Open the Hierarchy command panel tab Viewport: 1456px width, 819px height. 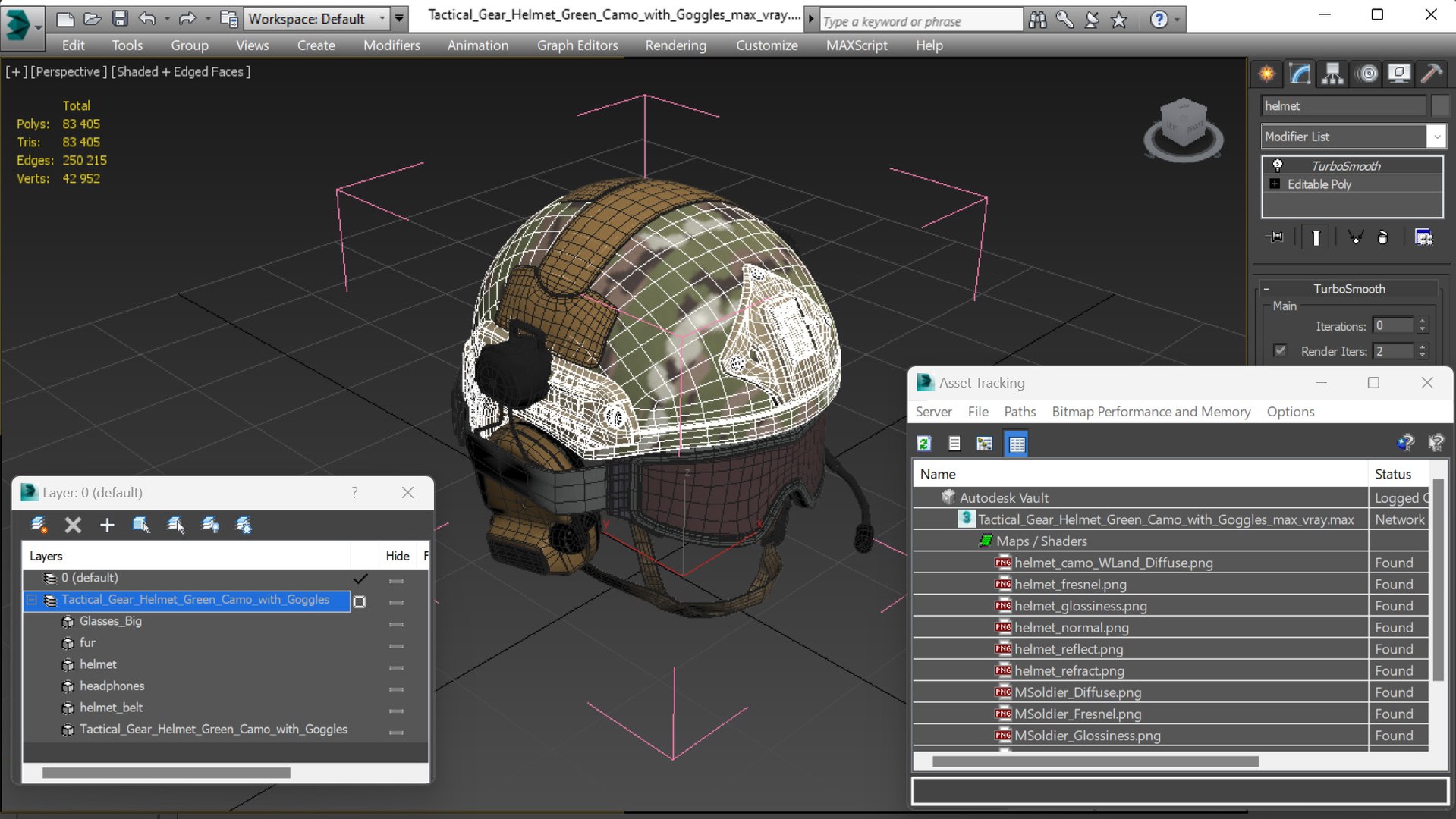coord(1332,74)
